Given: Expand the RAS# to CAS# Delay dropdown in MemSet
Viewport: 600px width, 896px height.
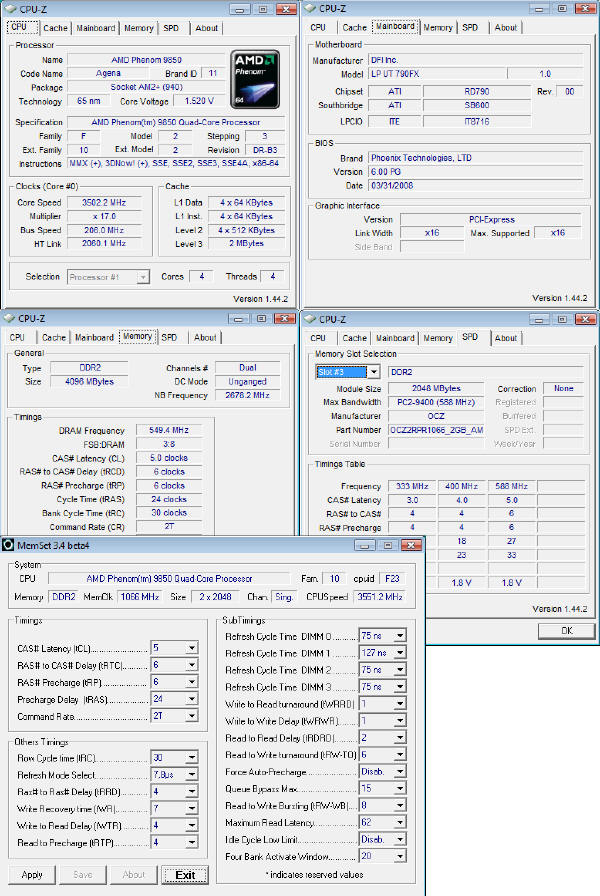Looking at the screenshot, I should [191, 665].
